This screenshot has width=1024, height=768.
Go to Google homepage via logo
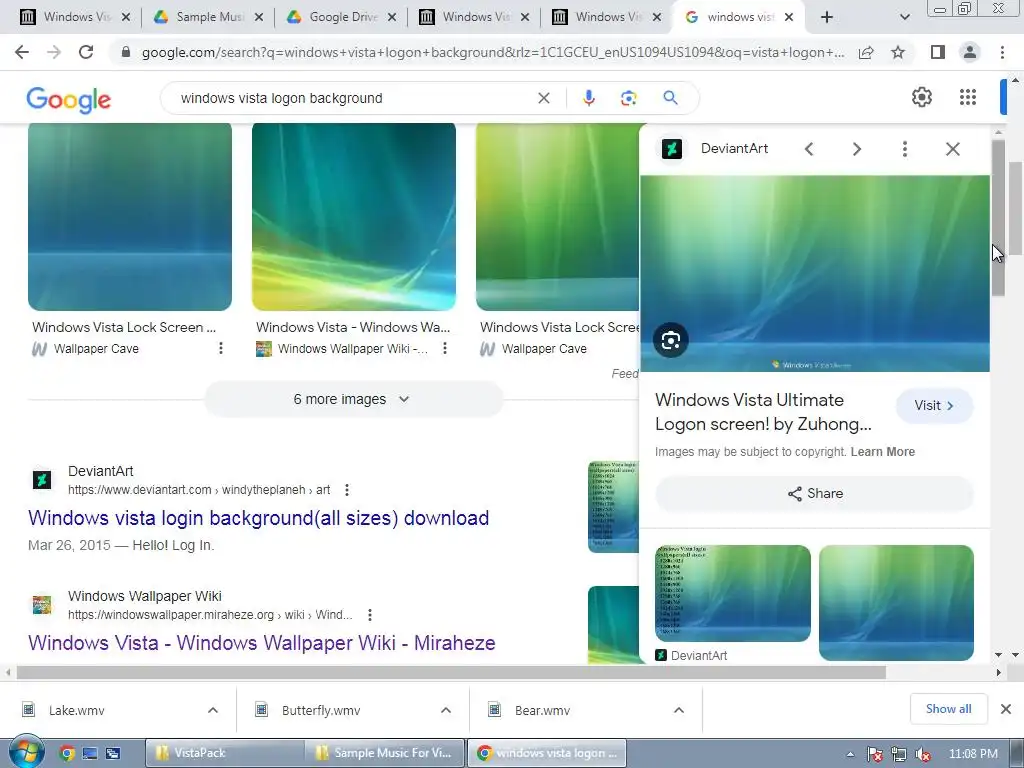tap(69, 99)
